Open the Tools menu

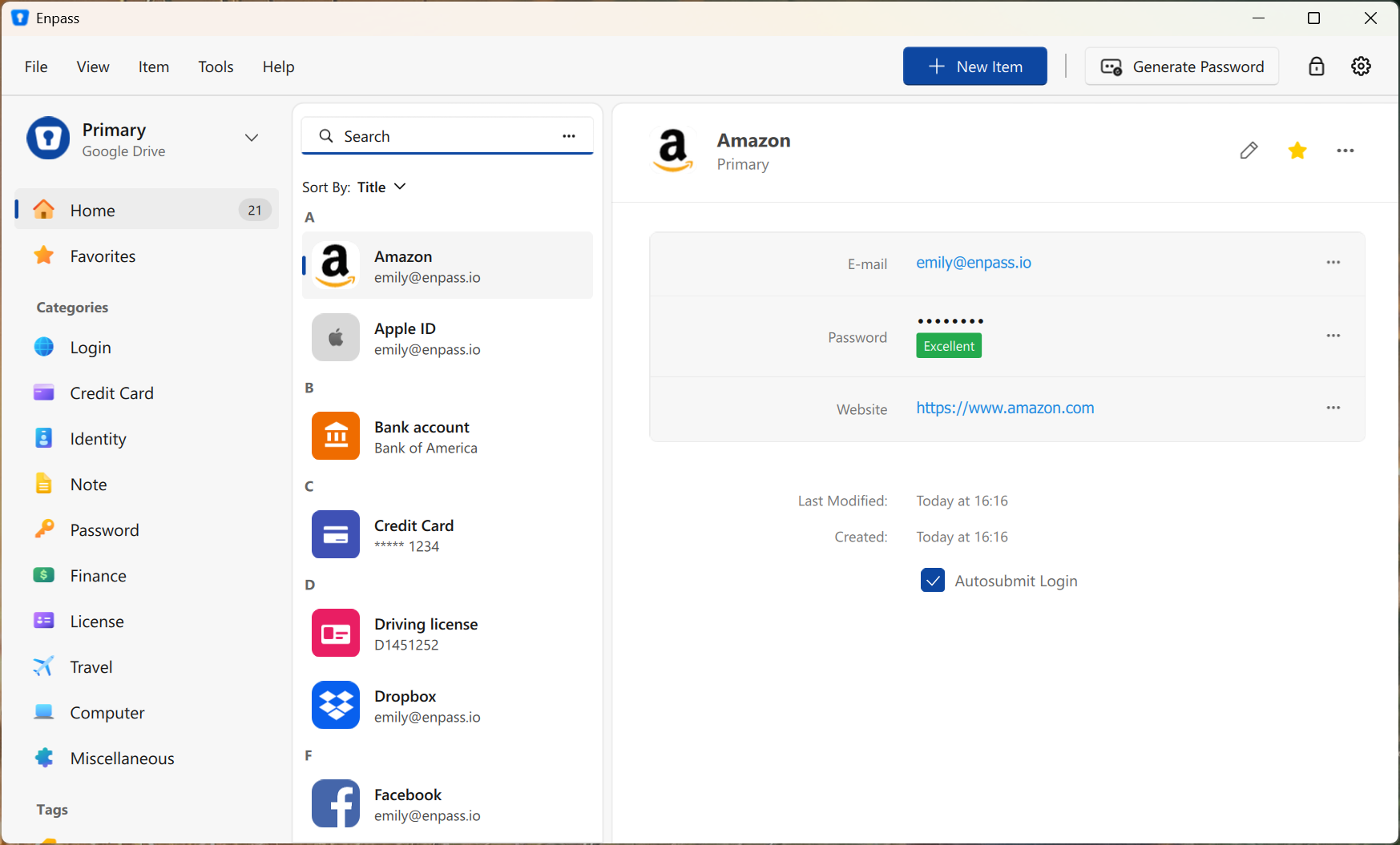coord(216,66)
